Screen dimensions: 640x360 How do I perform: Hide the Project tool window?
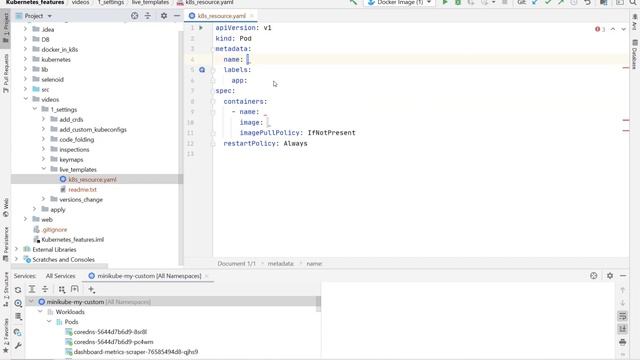click(x=177, y=16)
